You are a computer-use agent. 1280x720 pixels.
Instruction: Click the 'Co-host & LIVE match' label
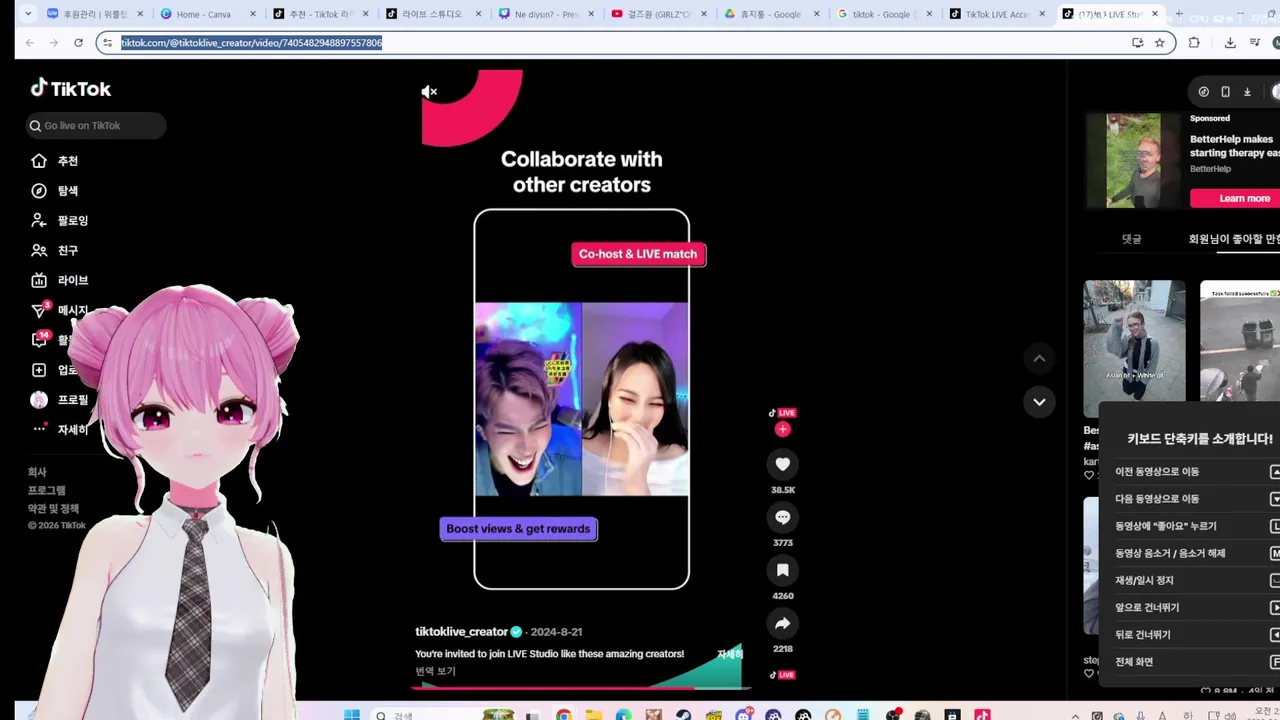click(x=638, y=254)
